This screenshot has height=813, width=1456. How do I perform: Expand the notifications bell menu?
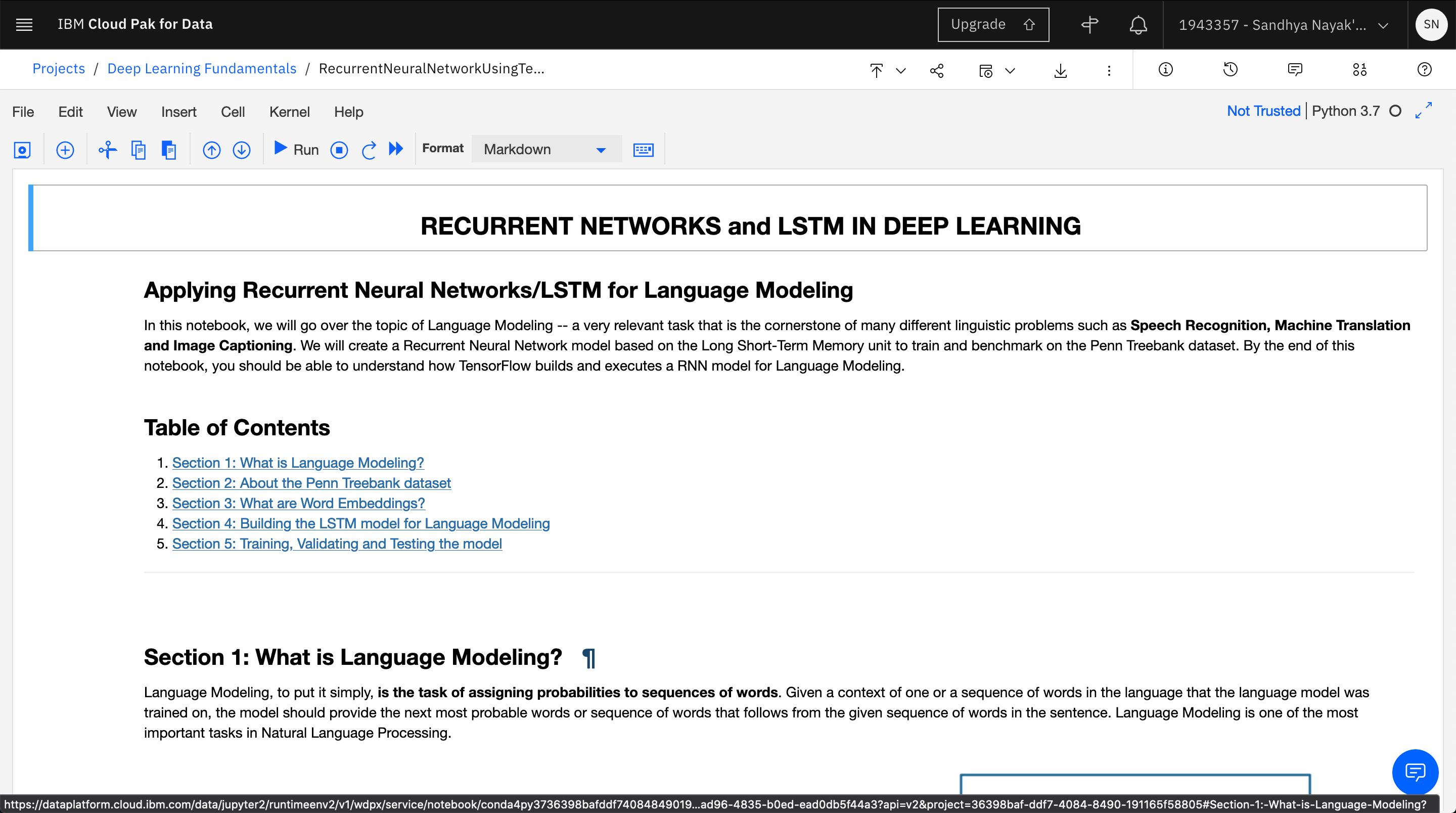click(1138, 24)
